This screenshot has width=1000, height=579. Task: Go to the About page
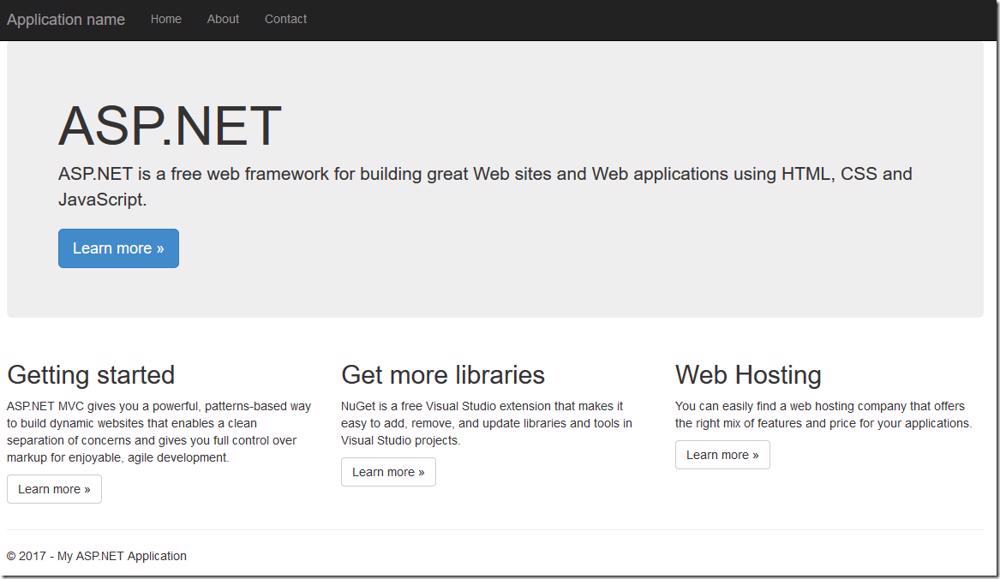coord(223,19)
